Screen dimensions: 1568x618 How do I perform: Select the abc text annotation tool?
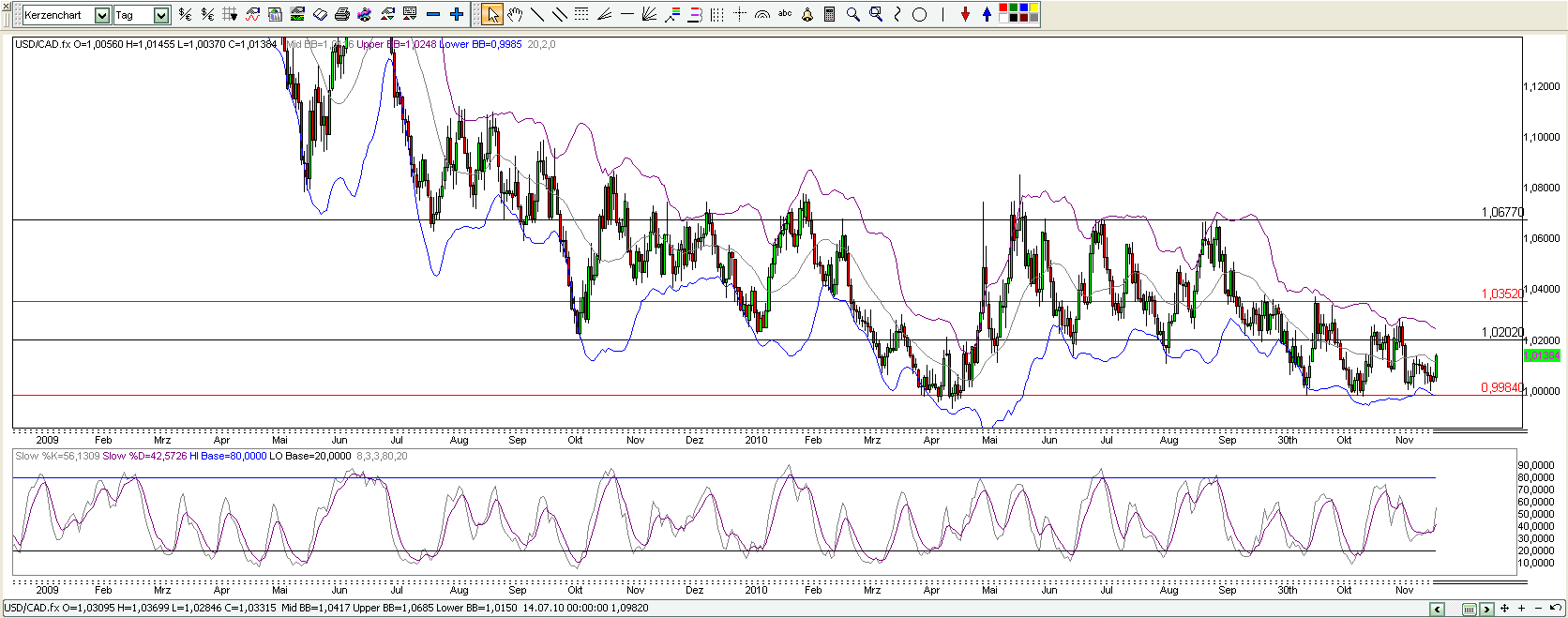tap(785, 13)
